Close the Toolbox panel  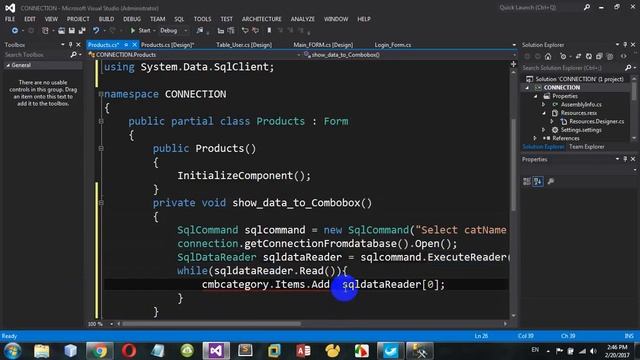78,44
